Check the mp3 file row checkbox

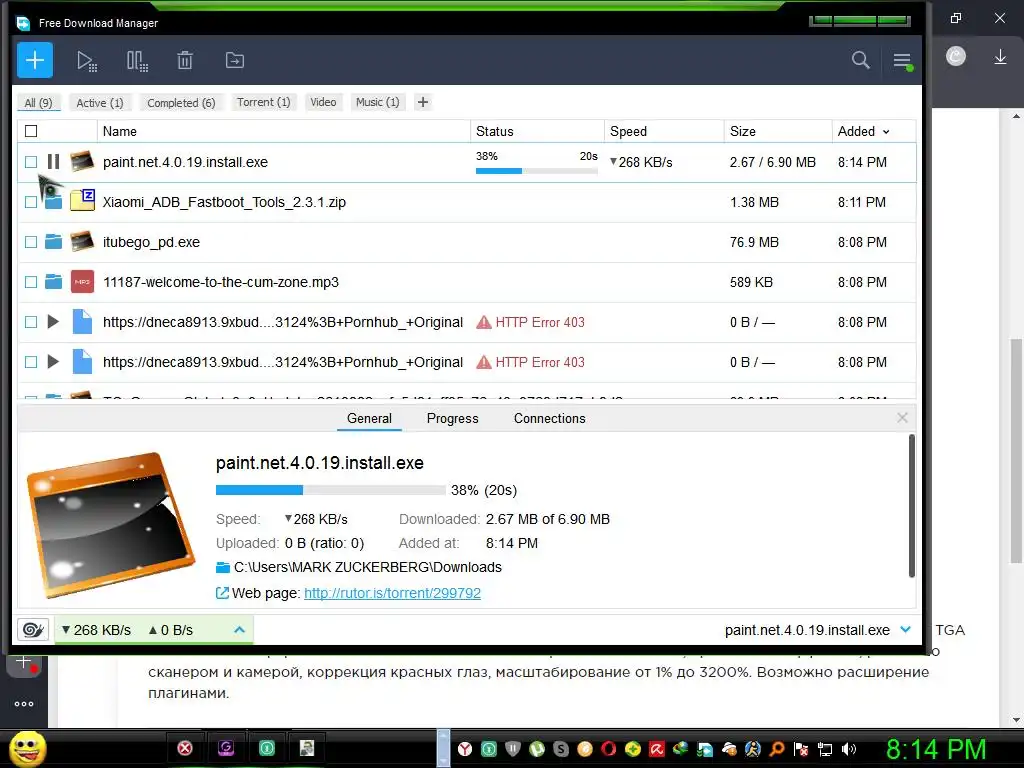[31, 281]
